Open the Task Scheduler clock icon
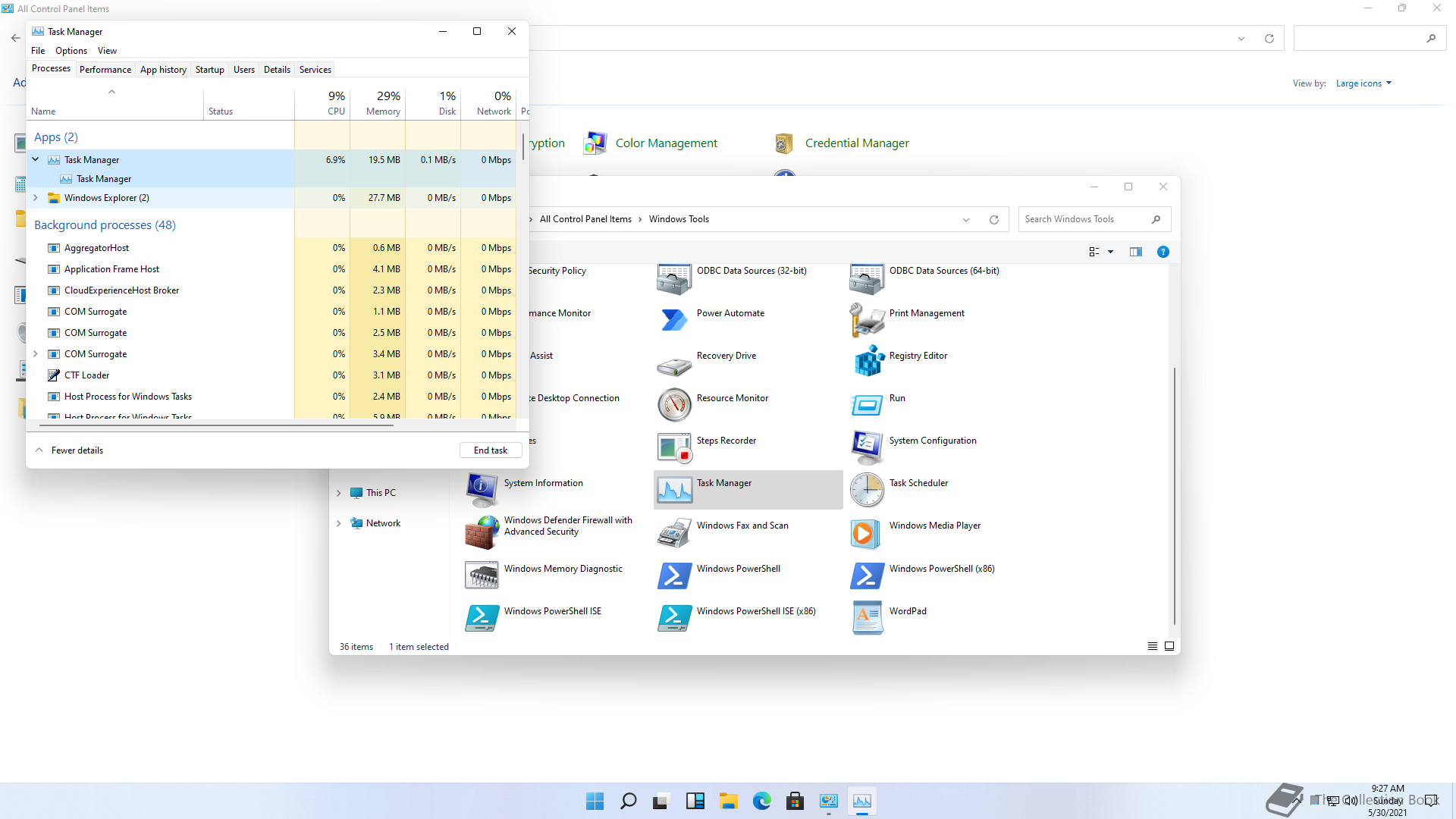 point(867,490)
